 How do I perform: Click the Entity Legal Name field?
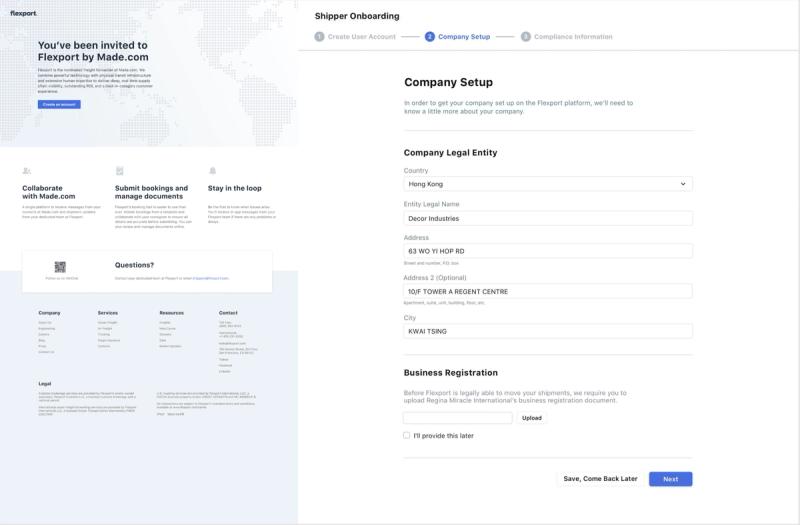[548, 218]
